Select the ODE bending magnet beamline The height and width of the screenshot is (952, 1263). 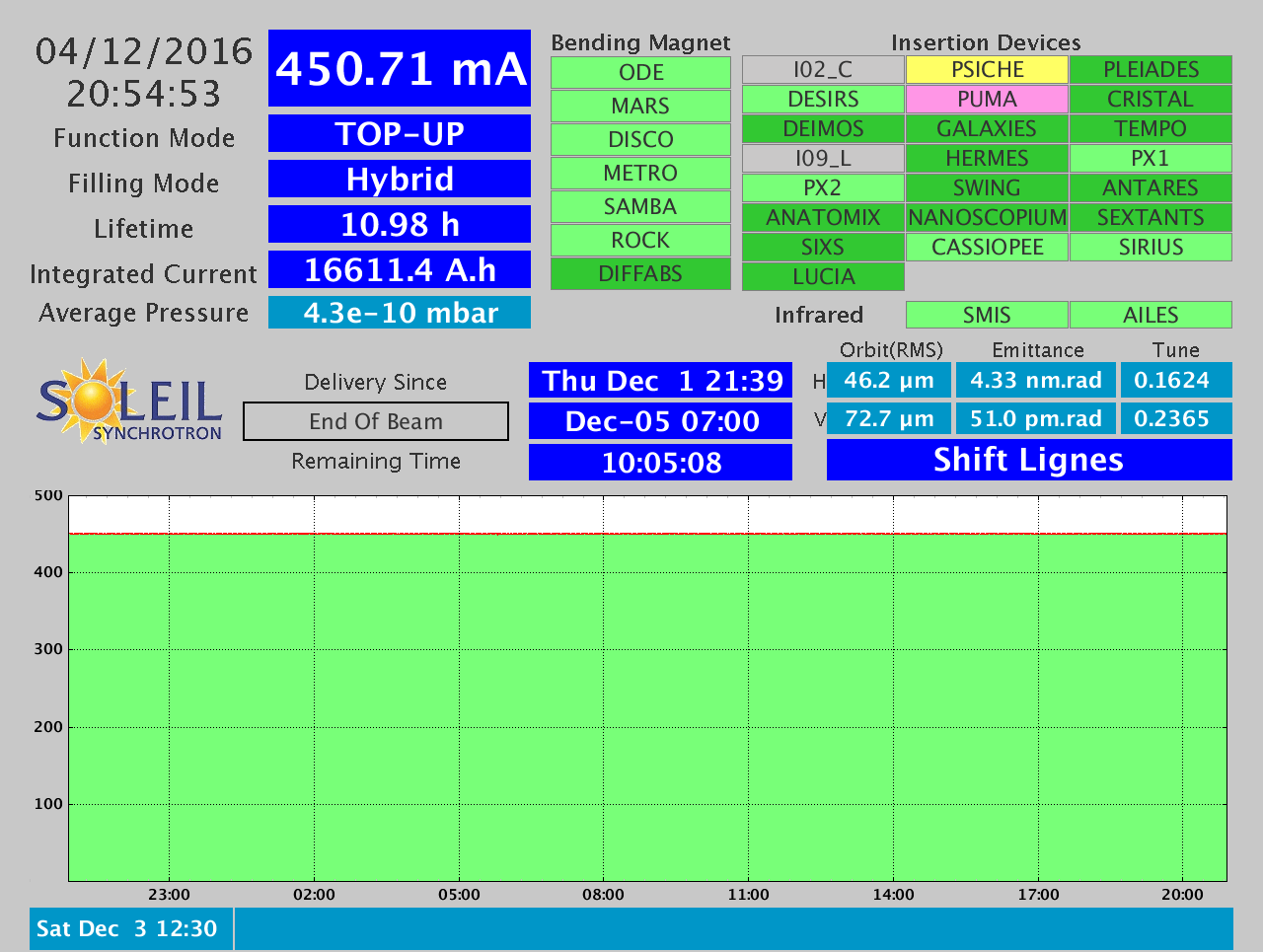(x=640, y=72)
